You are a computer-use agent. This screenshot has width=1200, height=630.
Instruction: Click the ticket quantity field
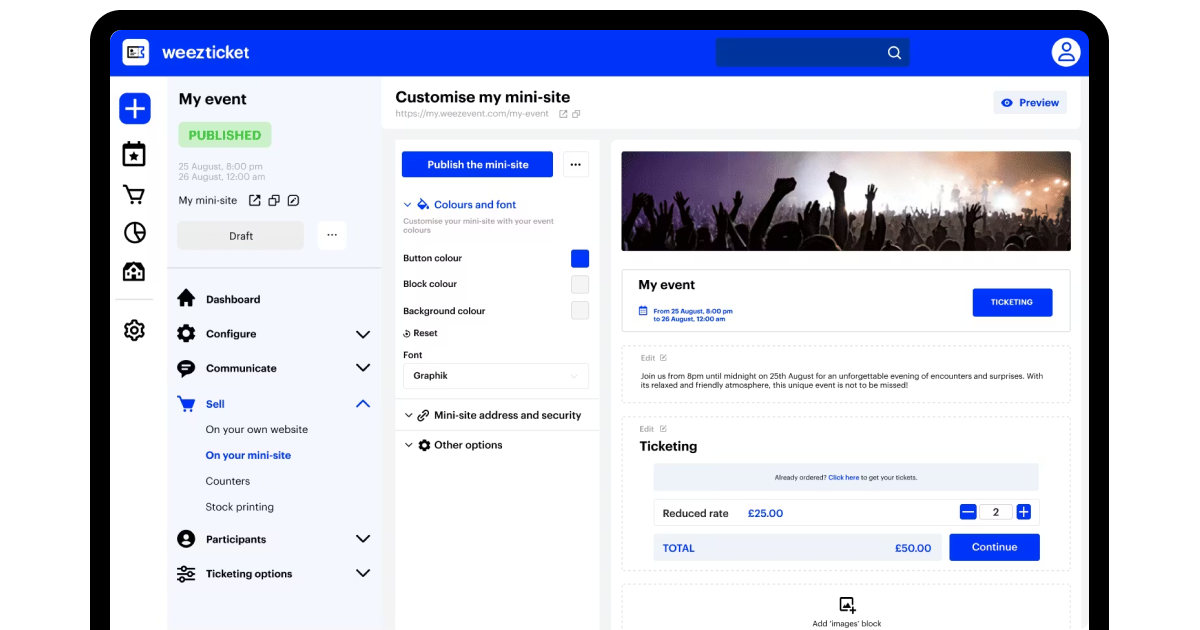click(x=996, y=512)
